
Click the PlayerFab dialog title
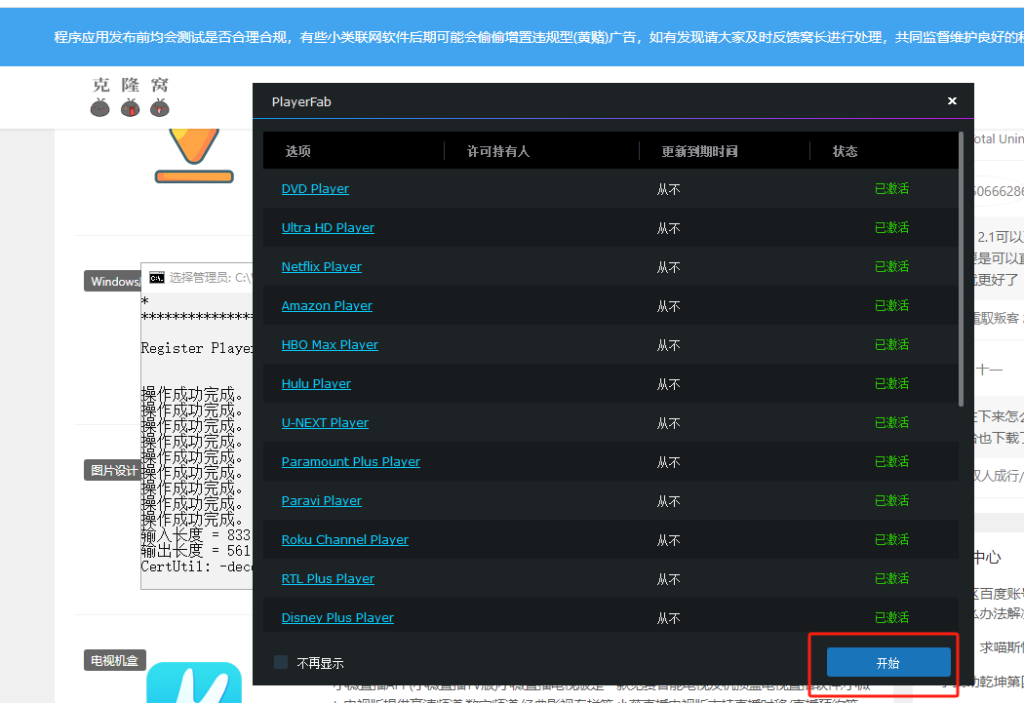click(x=301, y=102)
